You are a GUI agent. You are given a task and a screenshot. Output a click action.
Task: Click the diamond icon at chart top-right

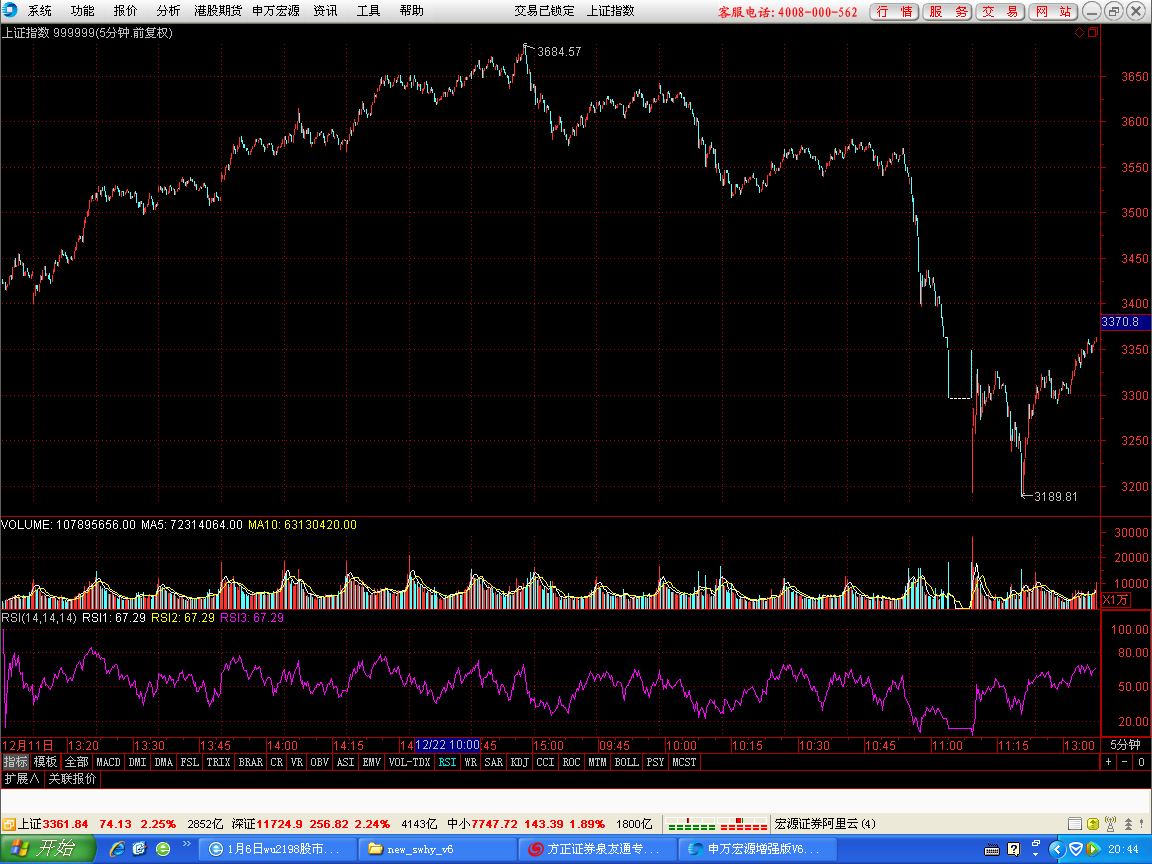click(1079, 32)
